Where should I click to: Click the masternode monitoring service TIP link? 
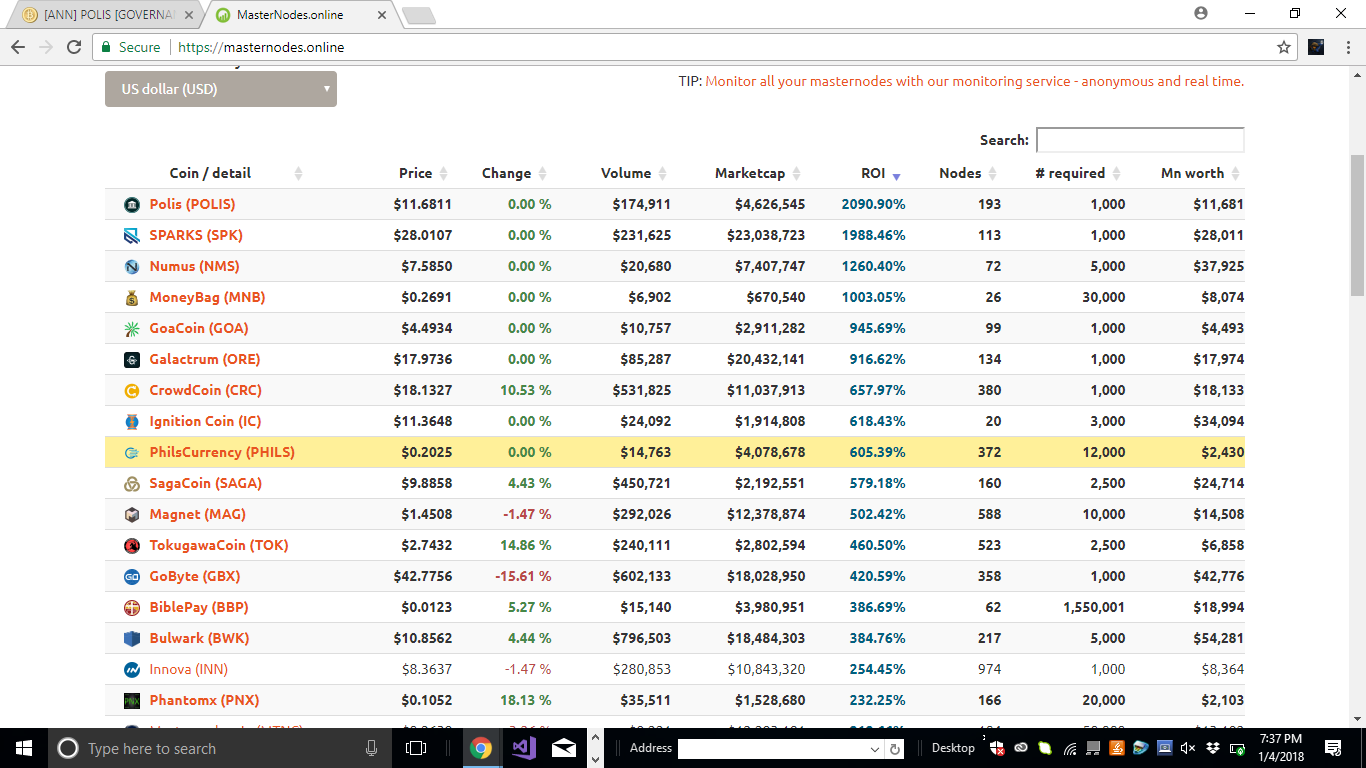(x=975, y=82)
